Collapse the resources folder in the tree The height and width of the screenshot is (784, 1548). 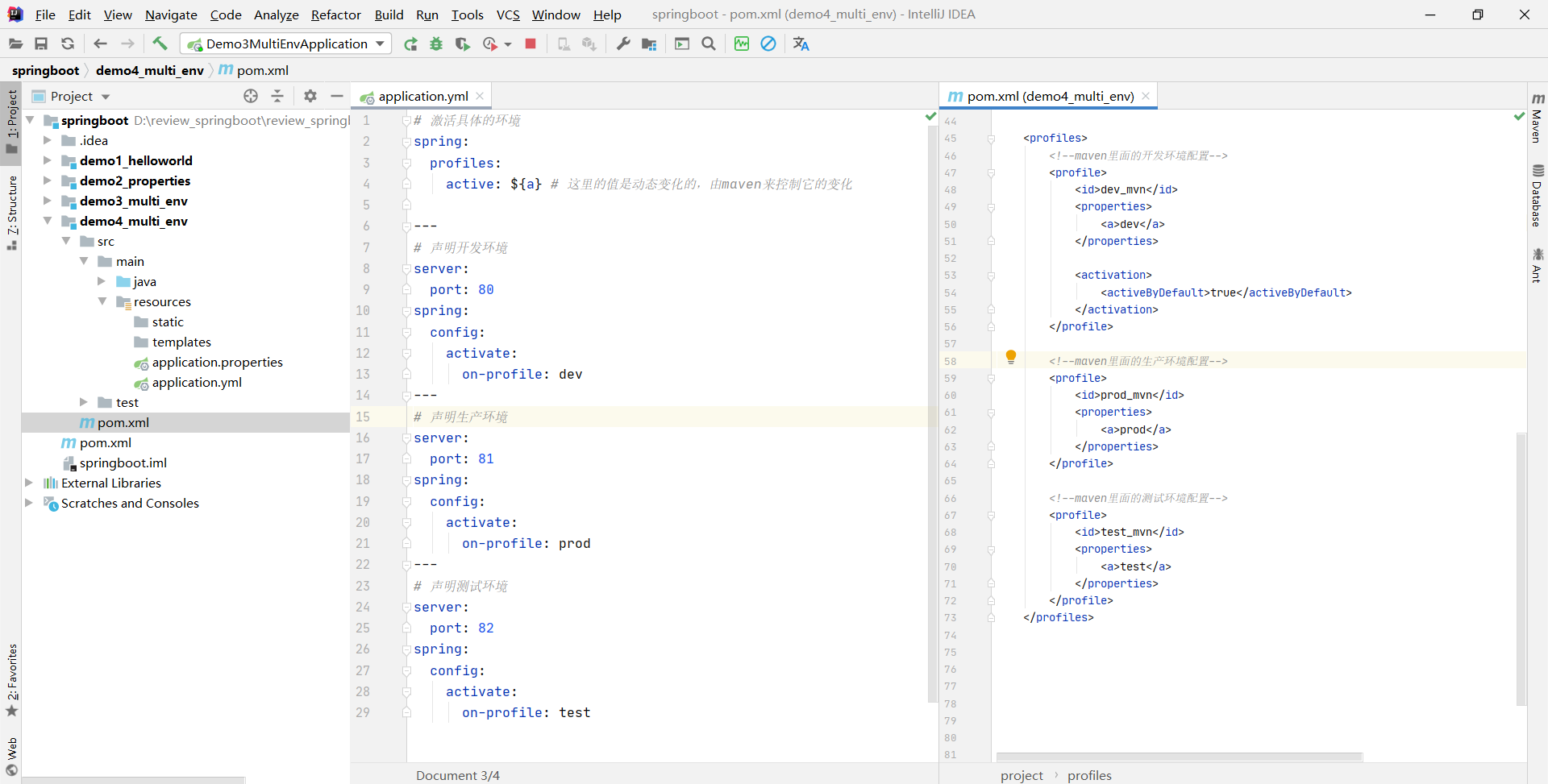pyautogui.click(x=102, y=301)
